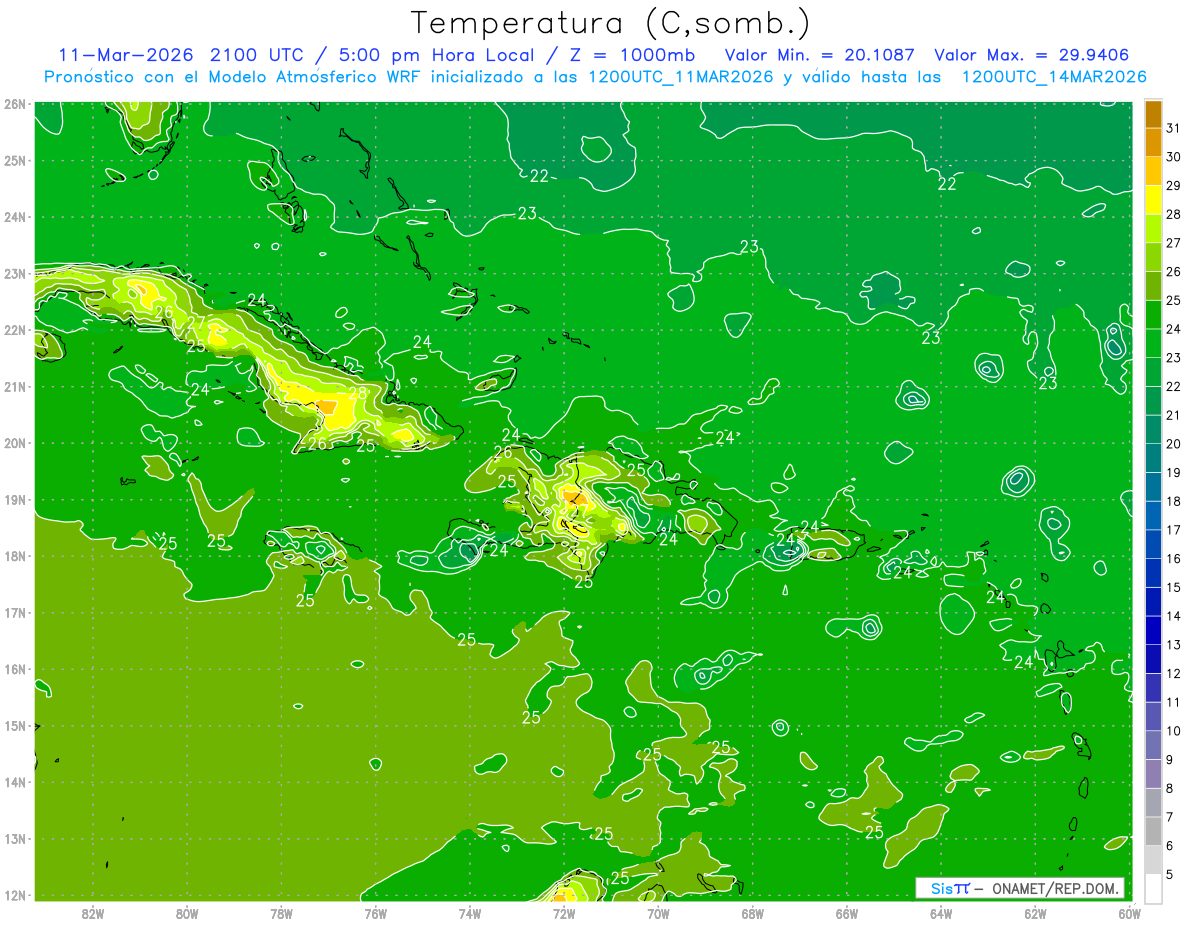Click the 'Valor Min. = 20.1087' reading
1200x927 pixels.
pyautogui.click(x=819, y=55)
